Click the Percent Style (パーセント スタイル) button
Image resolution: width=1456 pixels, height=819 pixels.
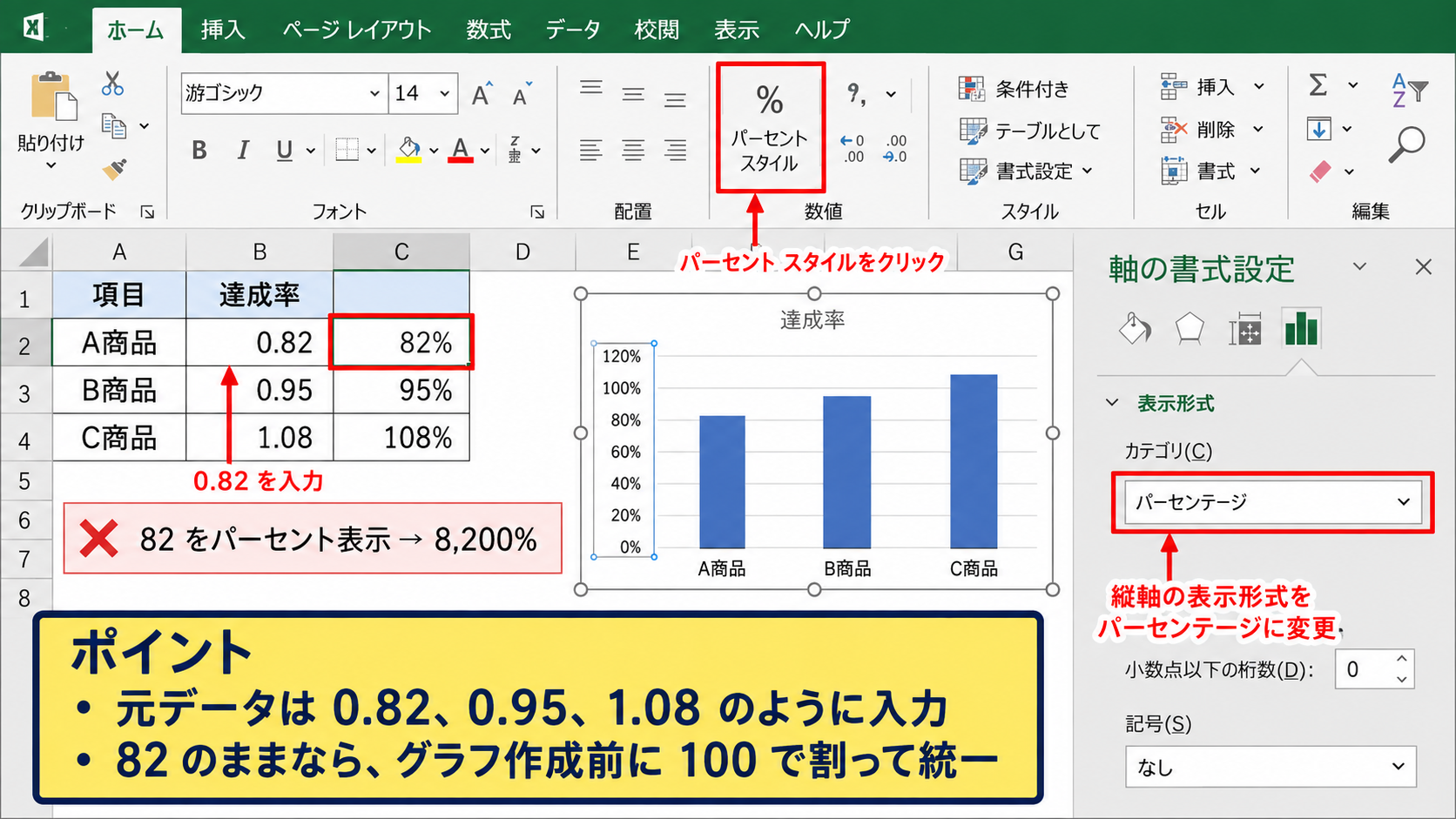pos(770,128)
